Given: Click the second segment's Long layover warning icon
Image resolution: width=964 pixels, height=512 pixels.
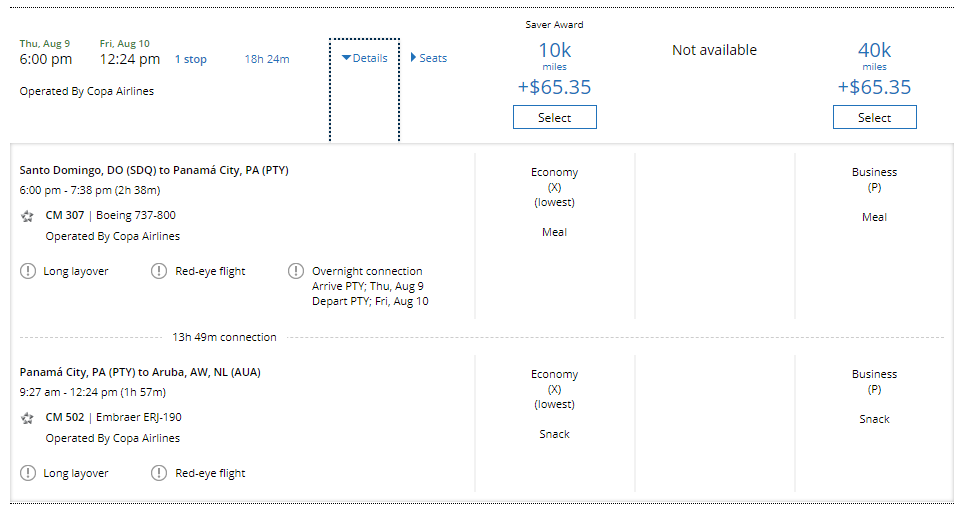Looking at the screenshot, I should click(28, 473).
